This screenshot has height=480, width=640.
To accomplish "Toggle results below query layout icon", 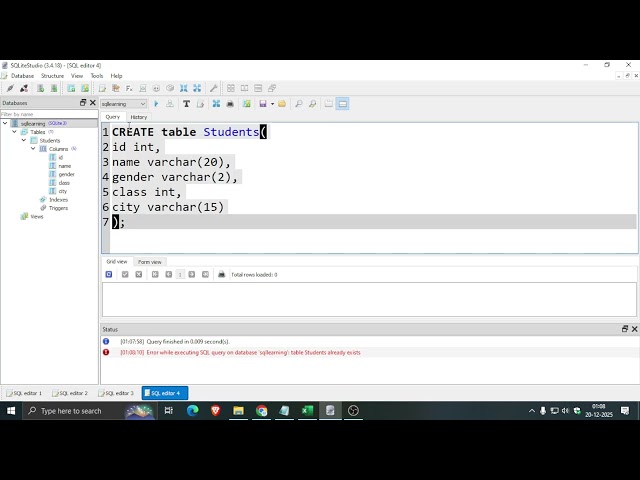I will click(342, 104).
